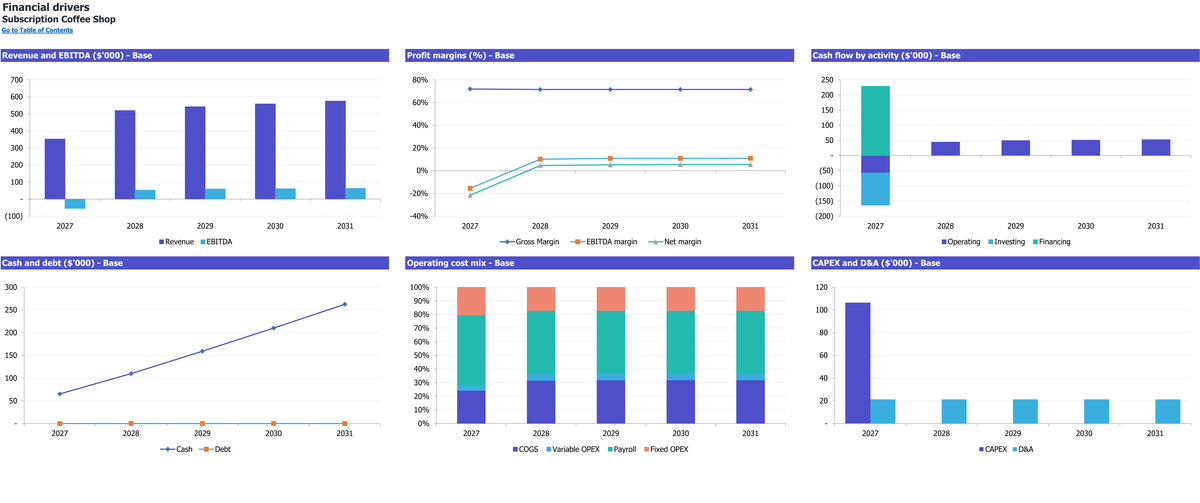The height and width of the screenshot is (503, 1200).
Task: Select the Operating cost mix header
Action: [x=601, y=263]
